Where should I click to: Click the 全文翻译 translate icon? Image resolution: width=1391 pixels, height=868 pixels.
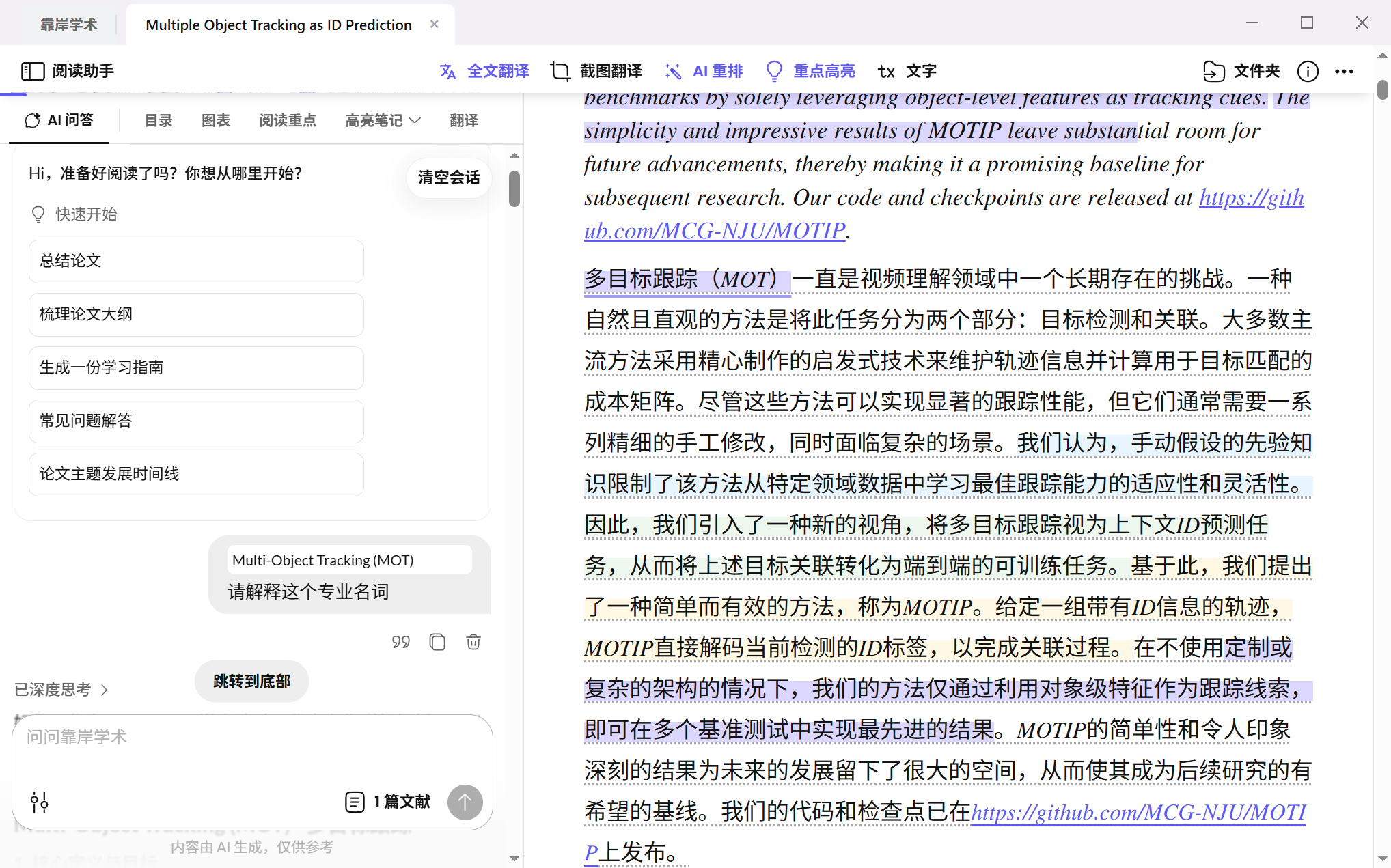coord(448,71)
